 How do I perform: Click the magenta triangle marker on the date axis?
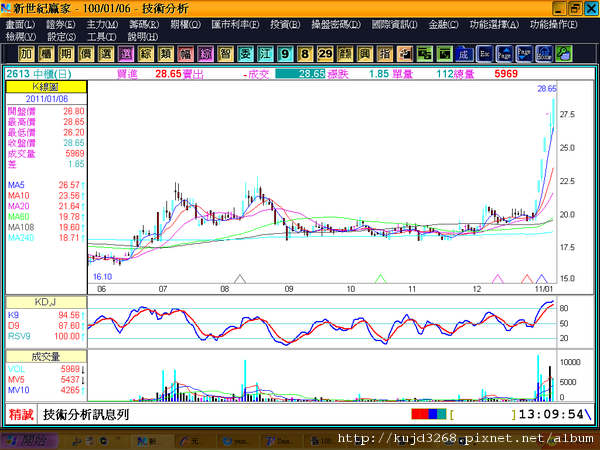tap(497, 279)
